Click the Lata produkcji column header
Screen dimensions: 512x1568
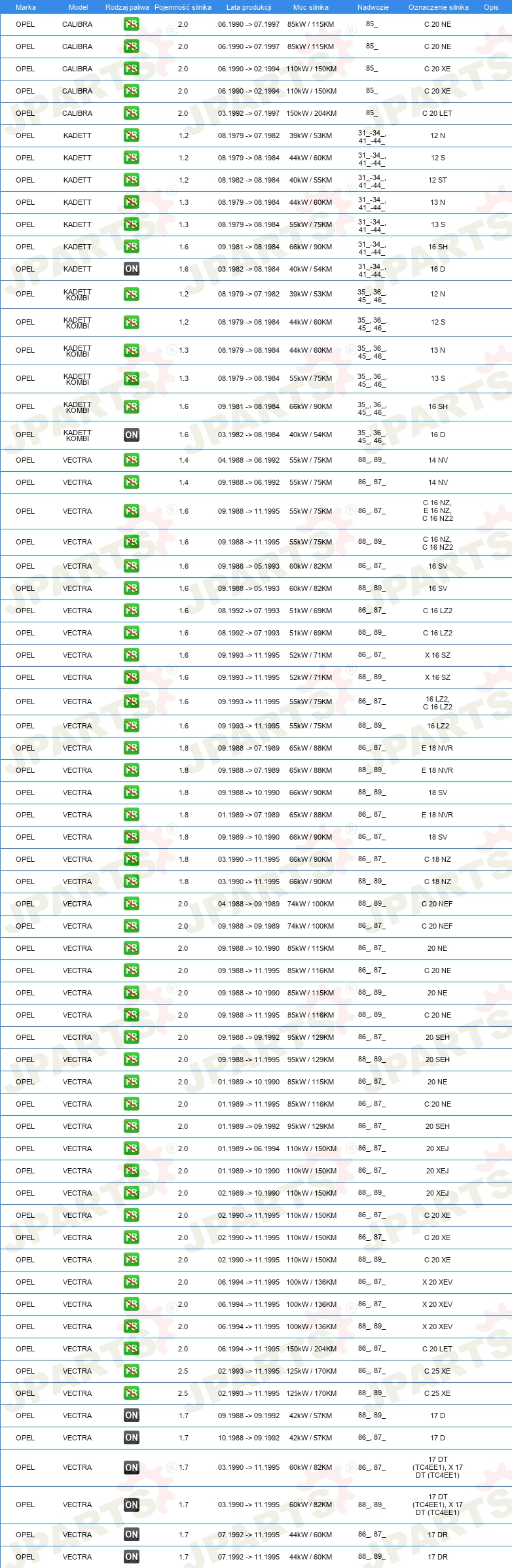point(249,7)
